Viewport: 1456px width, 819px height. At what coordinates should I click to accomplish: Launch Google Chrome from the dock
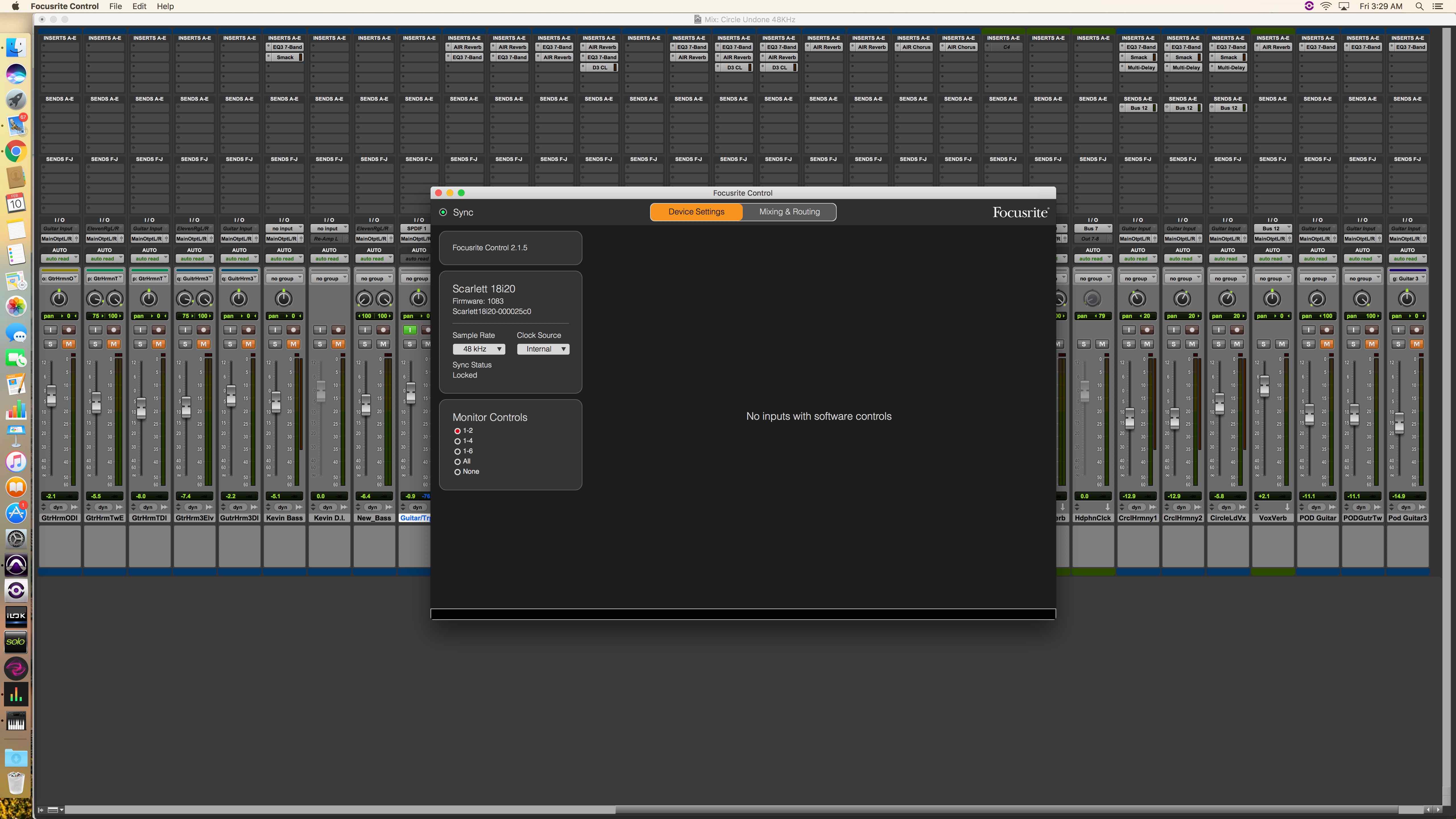coord(16,151)
